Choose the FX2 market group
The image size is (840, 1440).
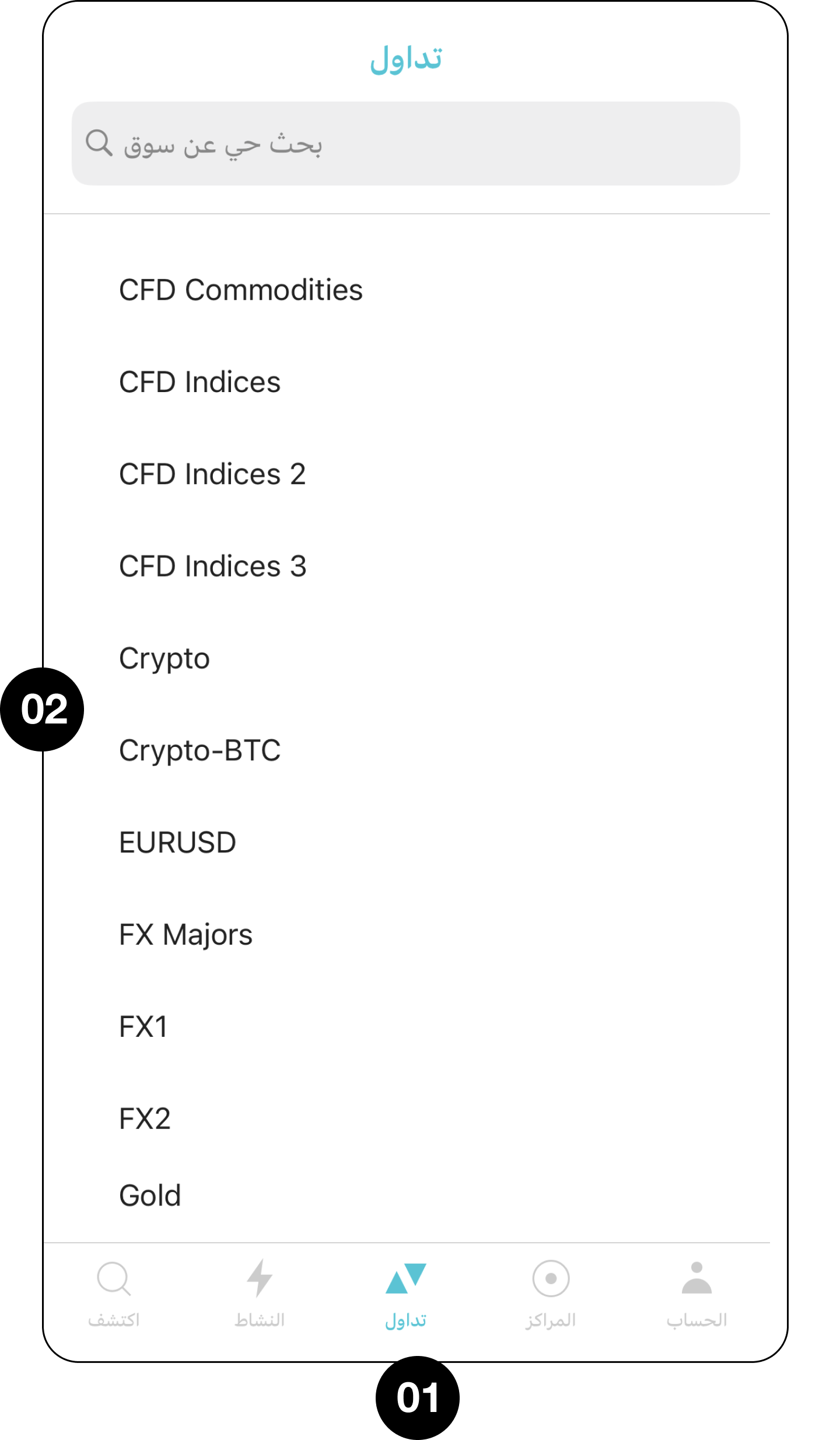pyautogui.click(x=145, y=1119)
